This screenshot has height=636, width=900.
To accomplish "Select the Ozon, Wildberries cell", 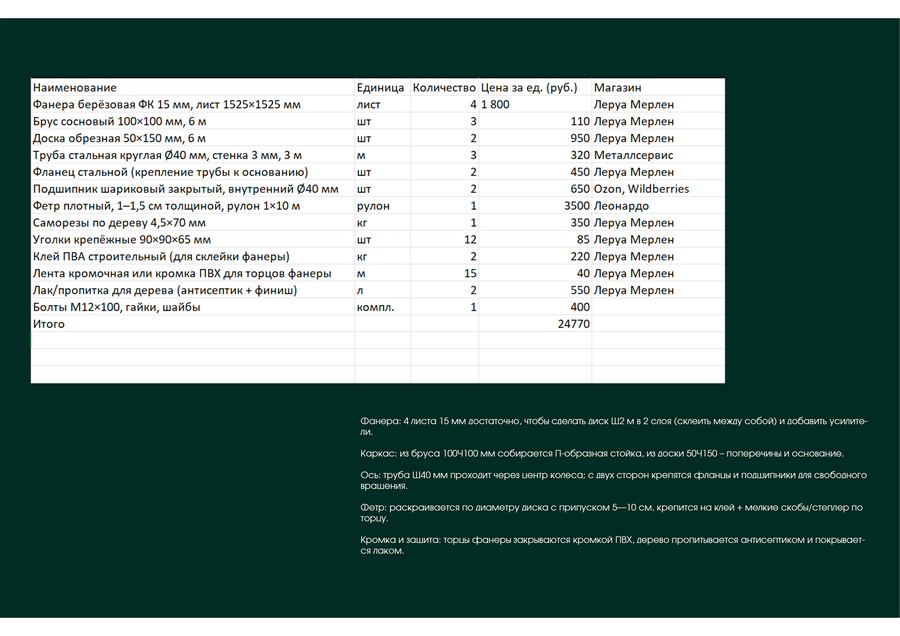I will [658, 189].
